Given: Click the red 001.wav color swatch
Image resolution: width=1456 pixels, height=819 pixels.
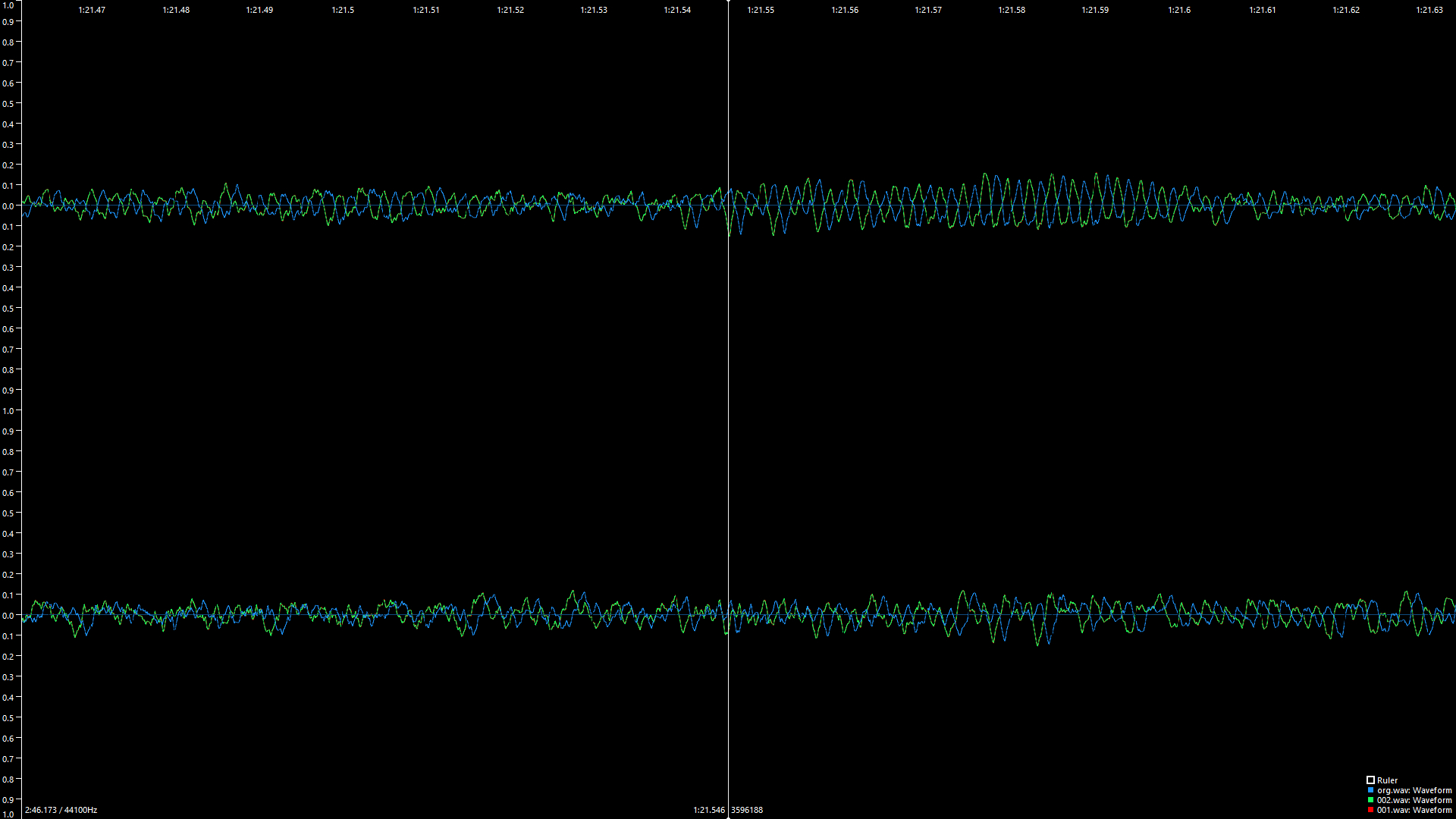Looking at the screenshot, I should (1370, 810).
